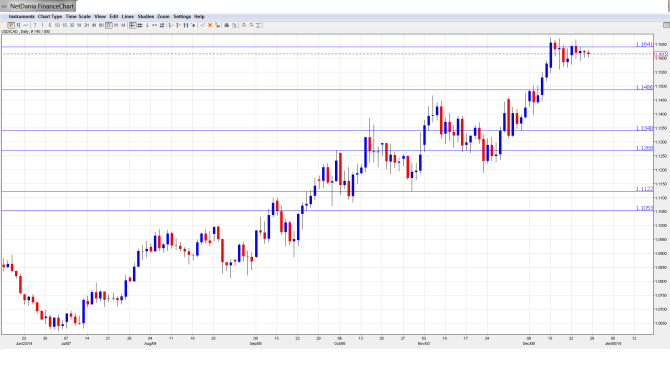
Task: Click the Aug/04 date axis label
Action: pos(150,343)
